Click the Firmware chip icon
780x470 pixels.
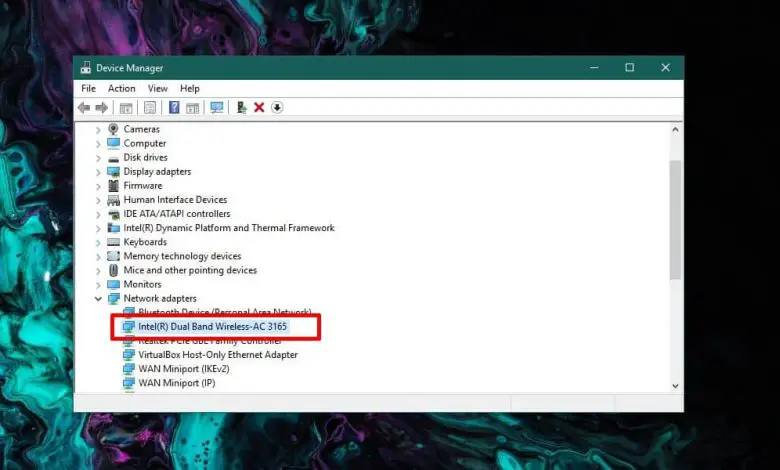point(113,186)
